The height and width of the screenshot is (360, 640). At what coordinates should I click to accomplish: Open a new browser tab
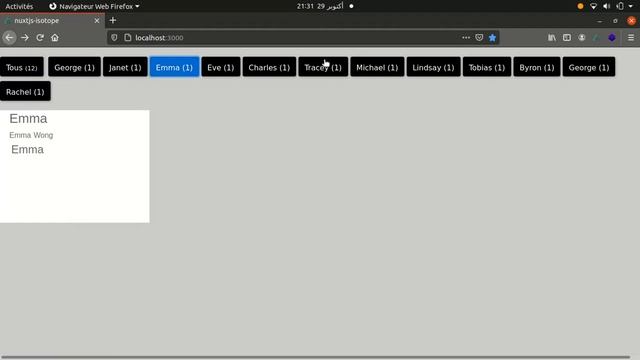tap(113, 20)
